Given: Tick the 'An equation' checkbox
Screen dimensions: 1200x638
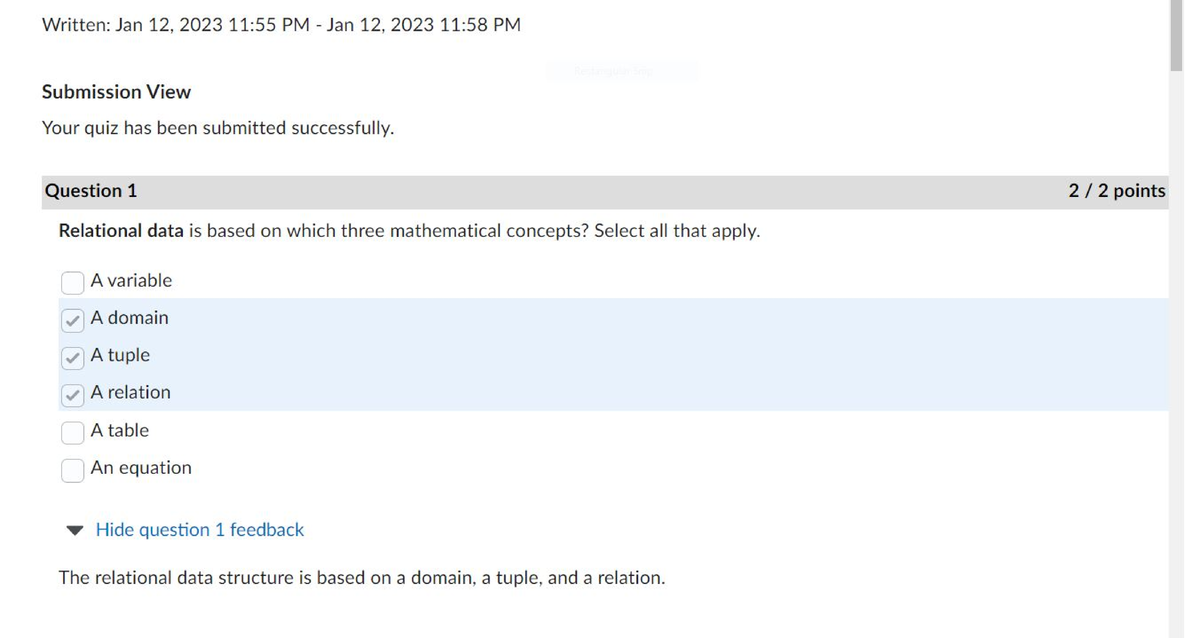Looking at the screenshot, I should [x=73, y=470].
